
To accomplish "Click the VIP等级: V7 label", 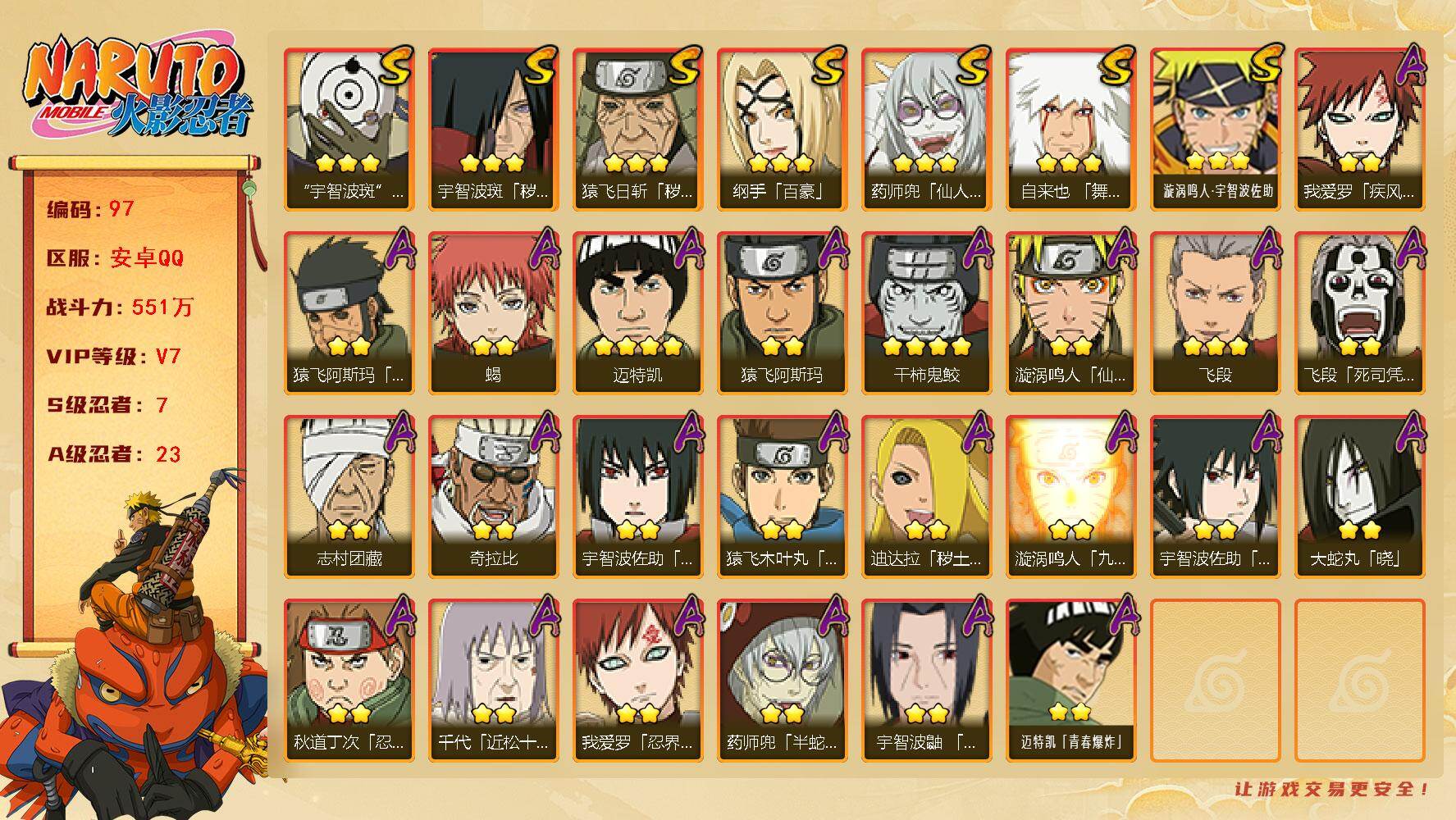I will coord(114,357).
